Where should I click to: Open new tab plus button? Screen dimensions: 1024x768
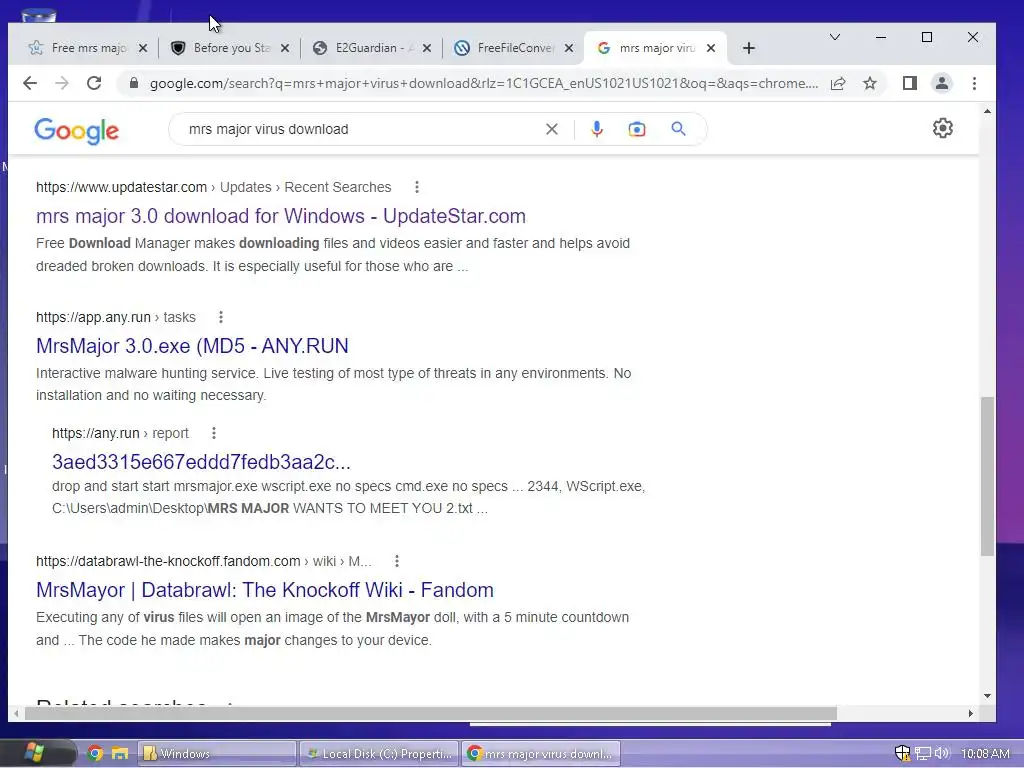(748, 48)
